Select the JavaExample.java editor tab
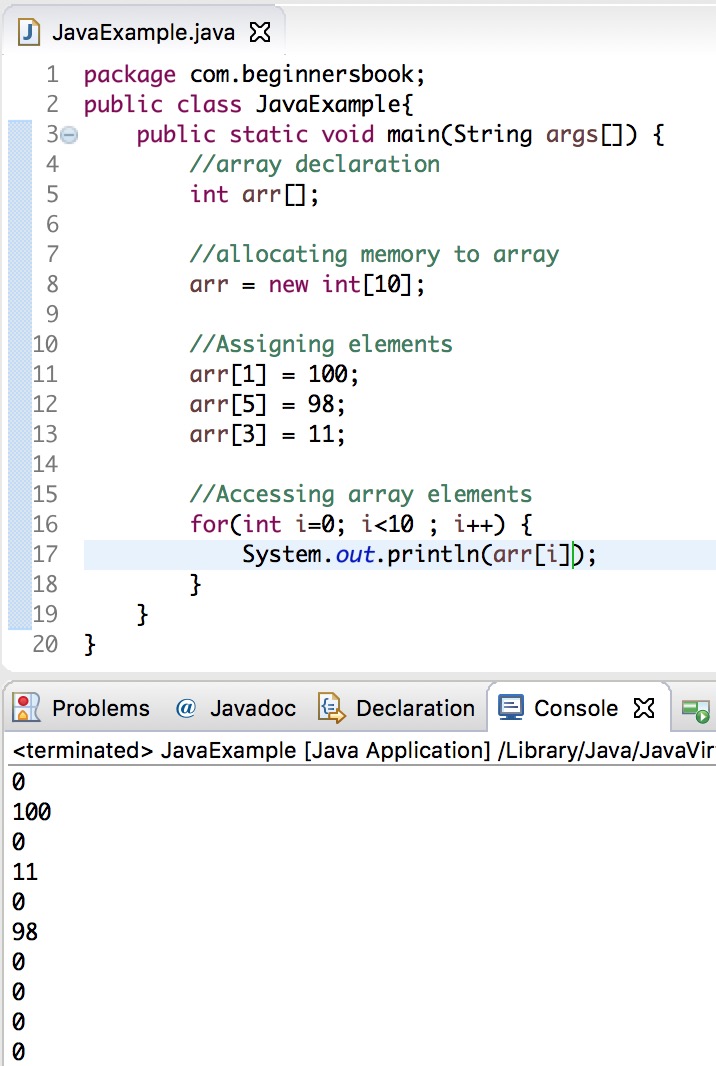This screenshot has width=716, height=1066. (143, 32)
